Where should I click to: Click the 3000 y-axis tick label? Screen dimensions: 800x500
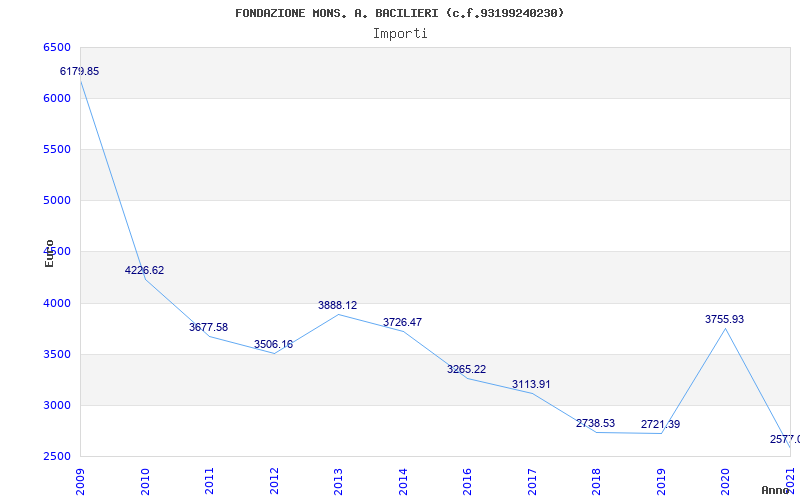[57, 406]
